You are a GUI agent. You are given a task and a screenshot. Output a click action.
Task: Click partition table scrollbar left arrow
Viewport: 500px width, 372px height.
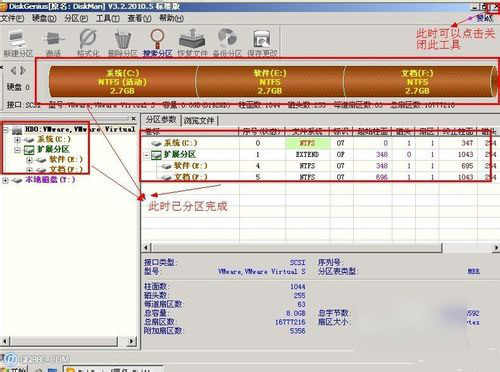point(146,248)
